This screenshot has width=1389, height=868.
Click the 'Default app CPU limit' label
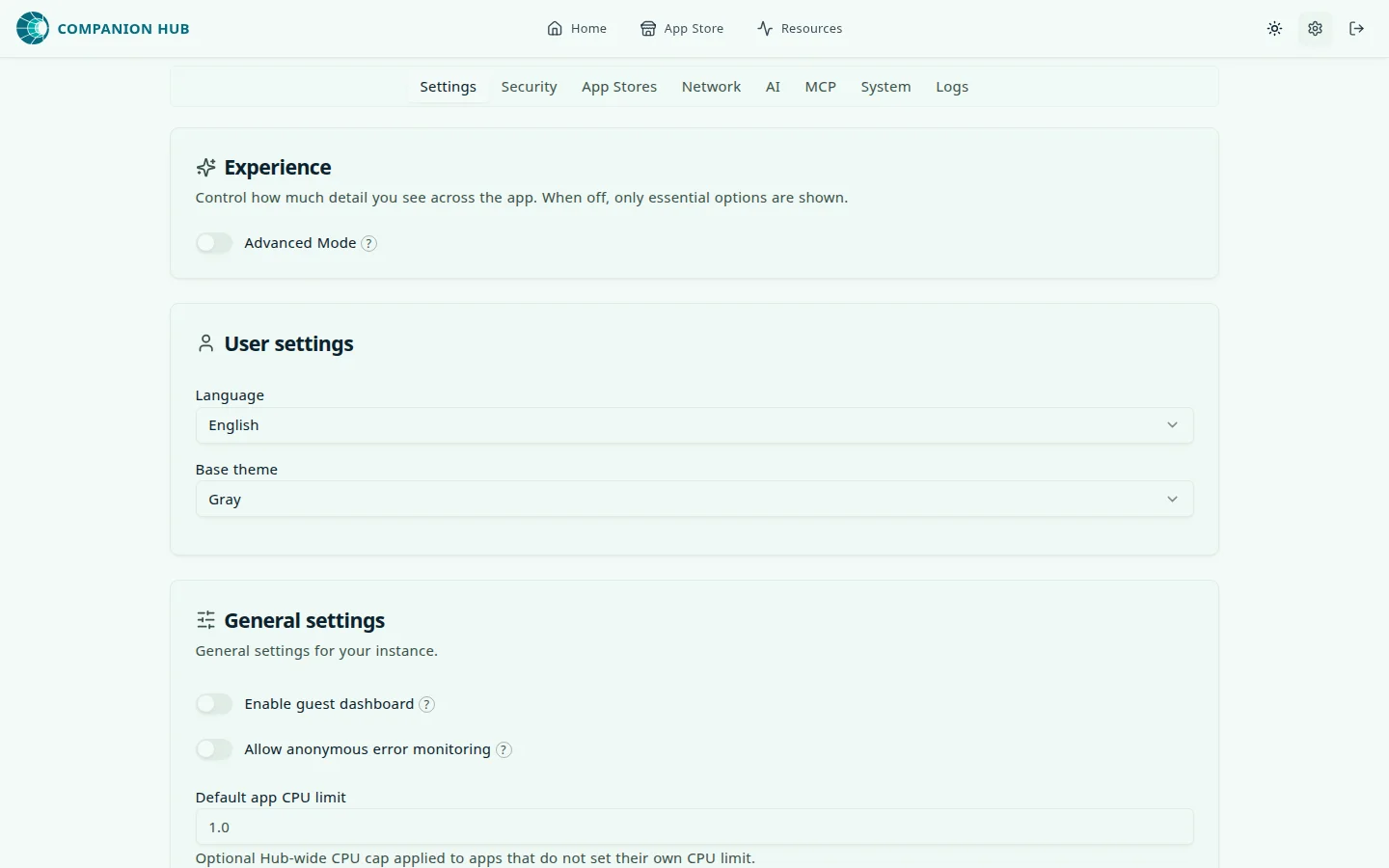(x=270, y=798)
